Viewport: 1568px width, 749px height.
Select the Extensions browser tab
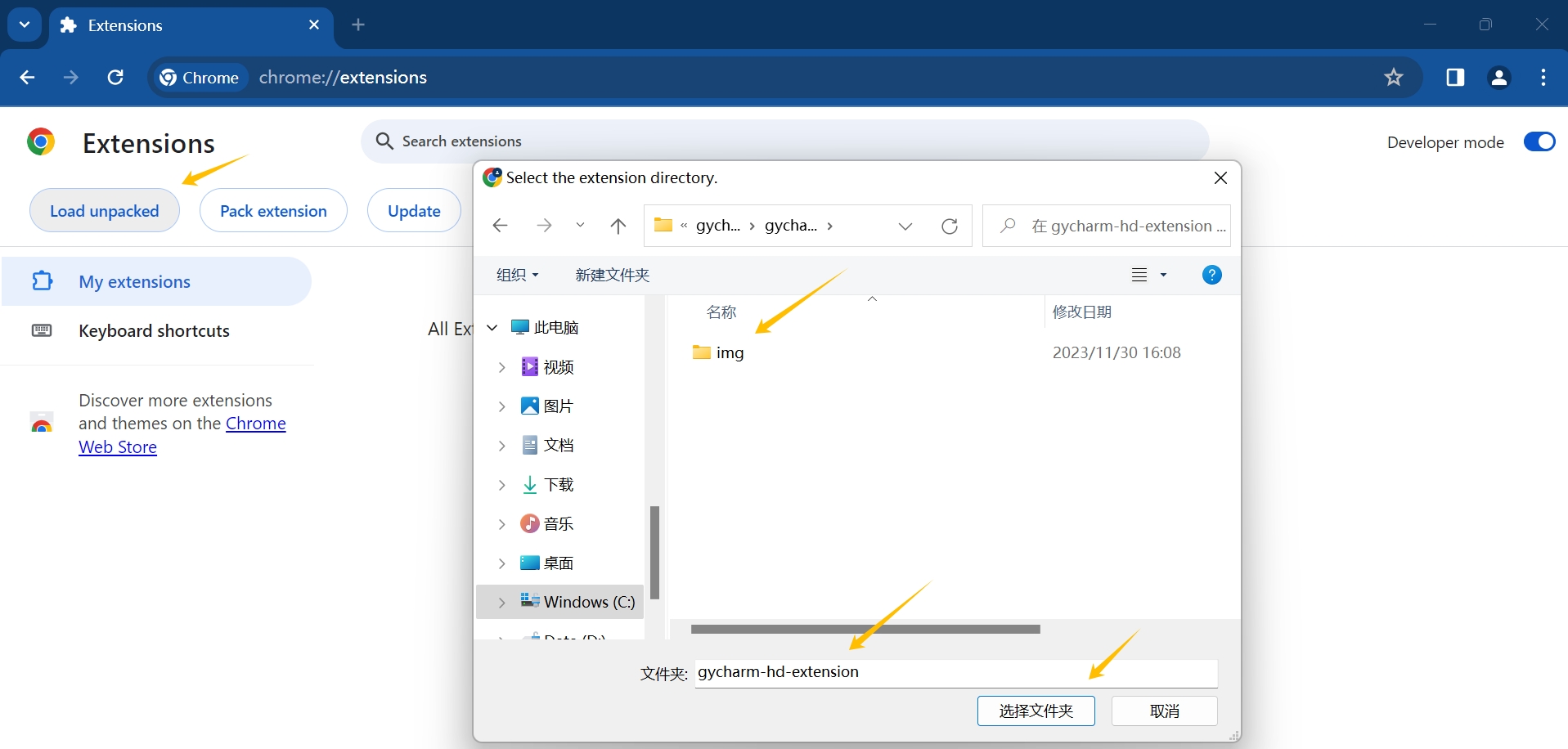pos(192,25)
